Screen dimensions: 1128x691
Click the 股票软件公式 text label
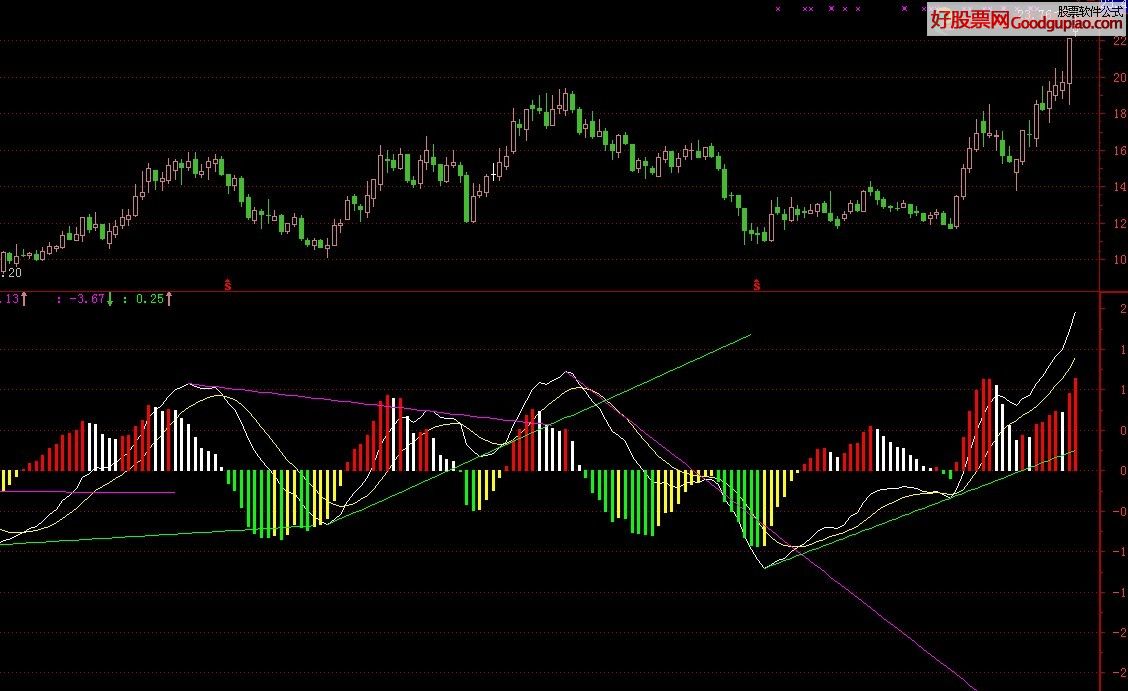point(1091,10)
